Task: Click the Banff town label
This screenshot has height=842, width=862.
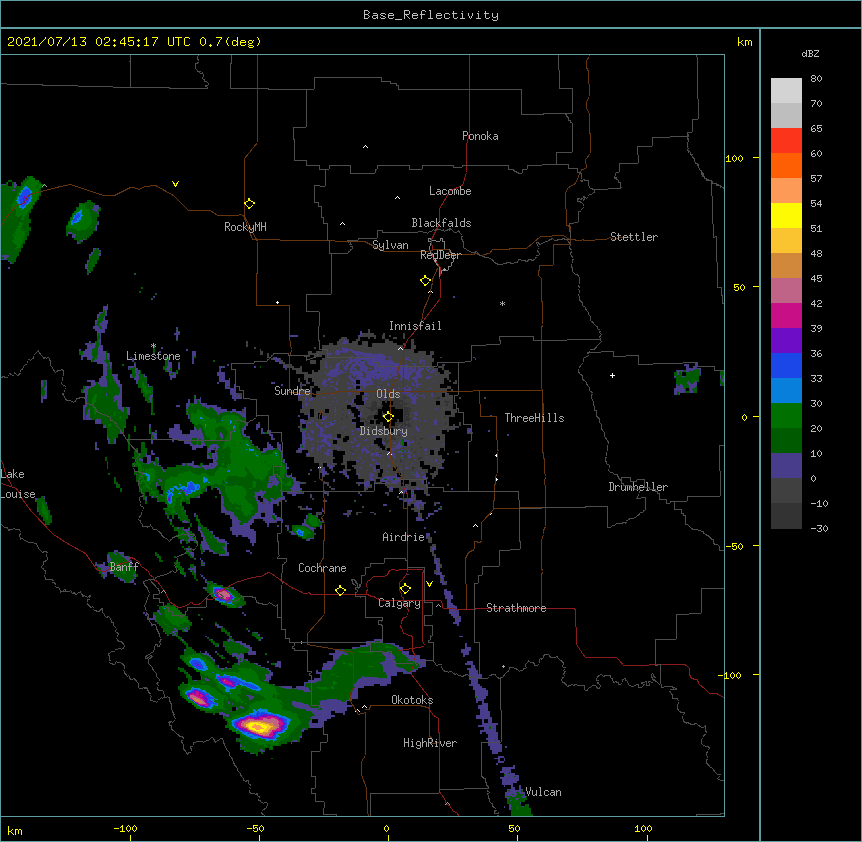Action: [x=124, y=567]
